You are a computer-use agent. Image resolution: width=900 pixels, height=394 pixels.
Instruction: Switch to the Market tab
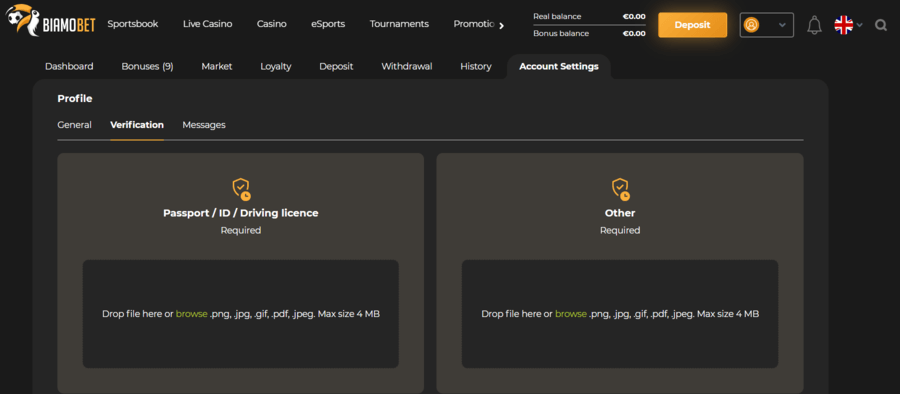[x=216, y=67]
